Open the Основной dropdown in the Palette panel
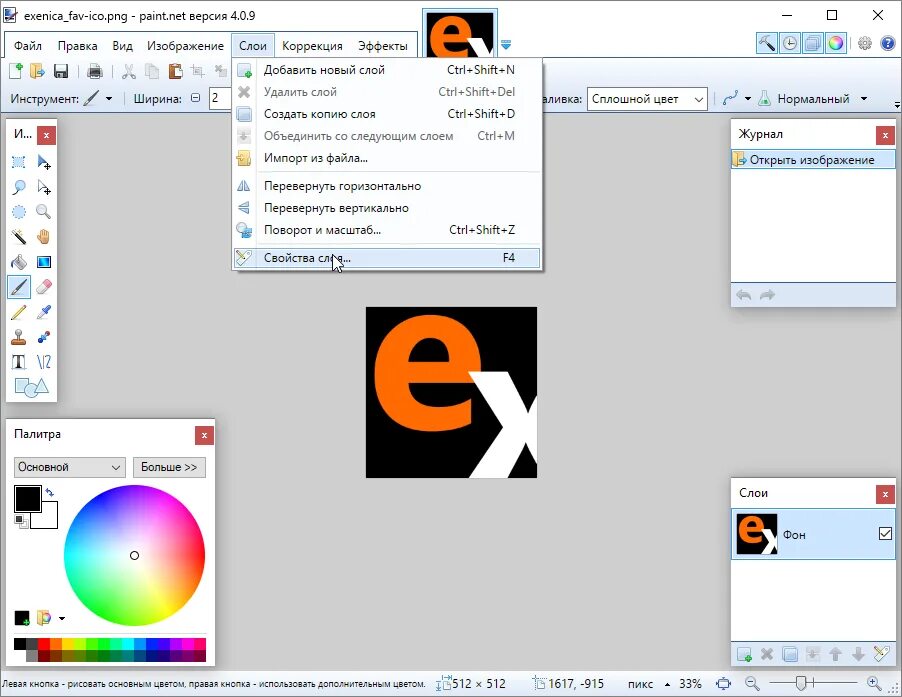Image resolution: width=902 pixels, height=697 pixels. [x=68, y=467]
